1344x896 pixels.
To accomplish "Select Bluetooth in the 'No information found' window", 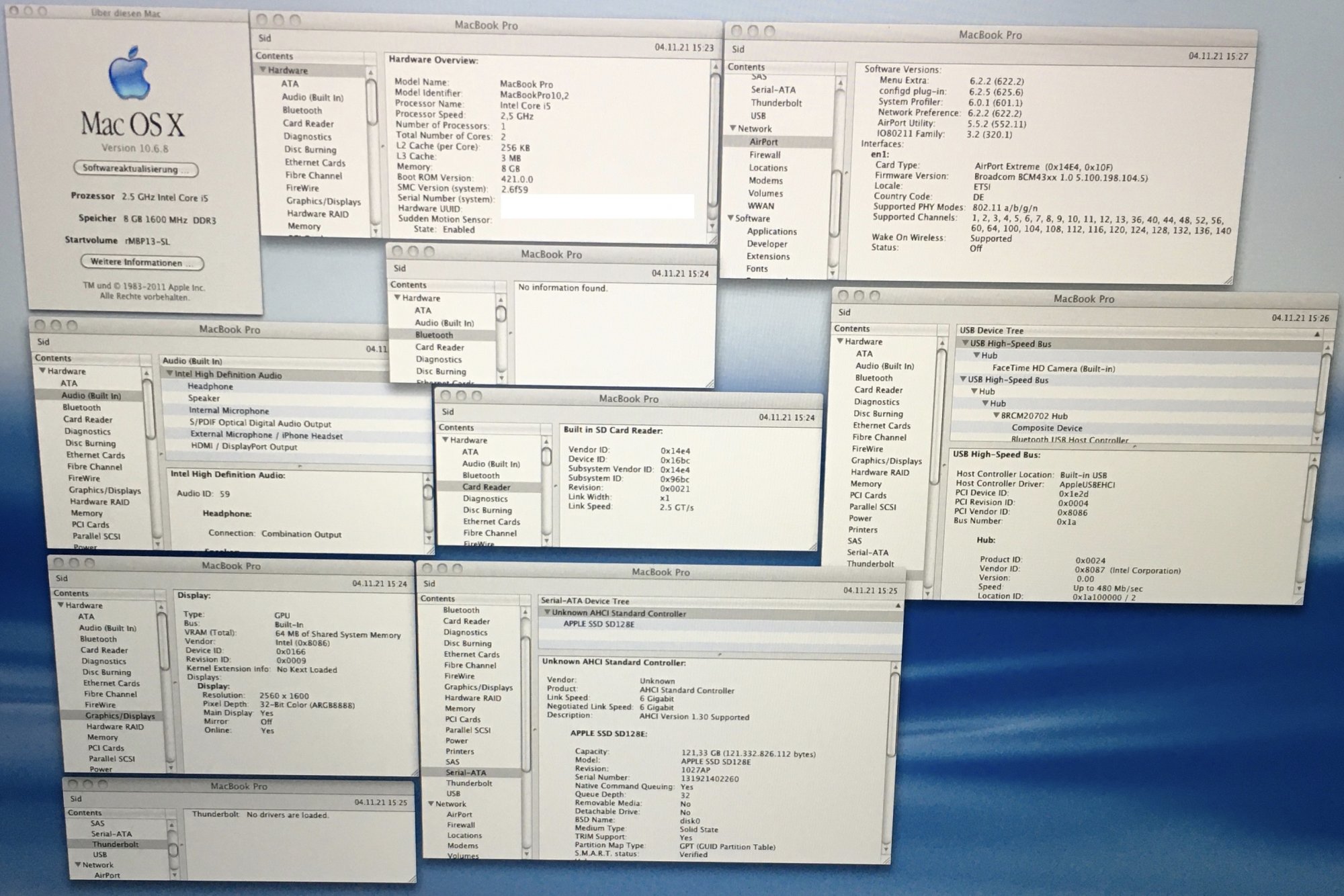I will 433,334.
